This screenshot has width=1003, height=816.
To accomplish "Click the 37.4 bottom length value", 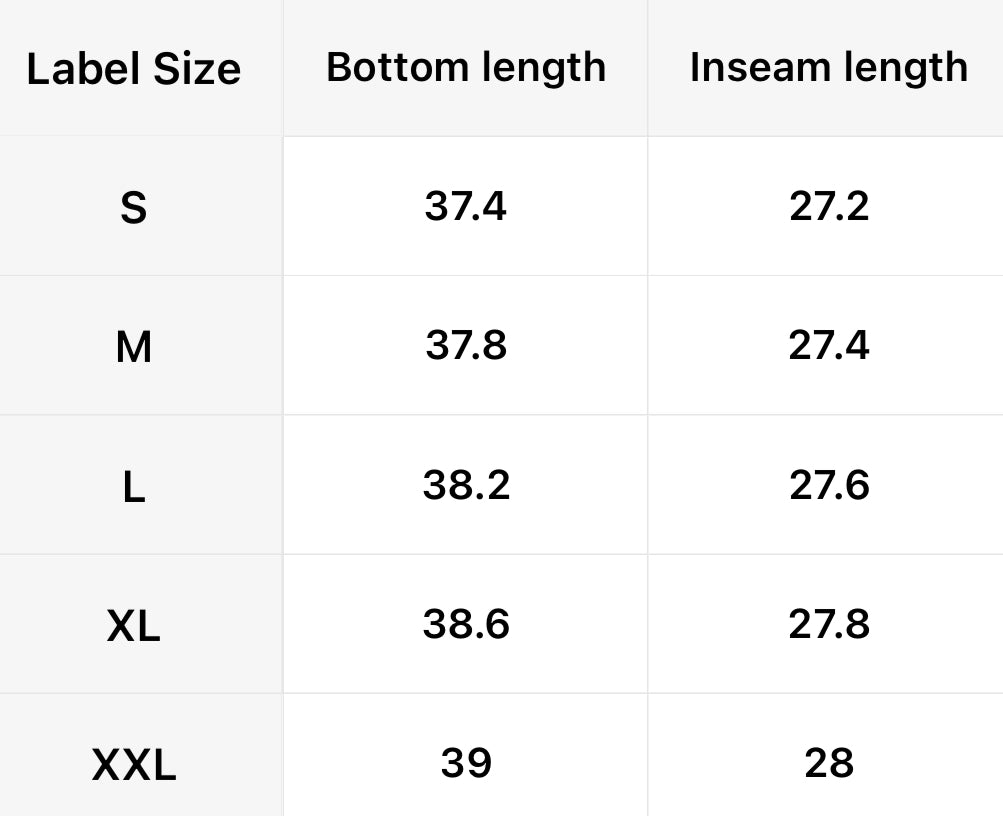I will [x=466, y=206].
